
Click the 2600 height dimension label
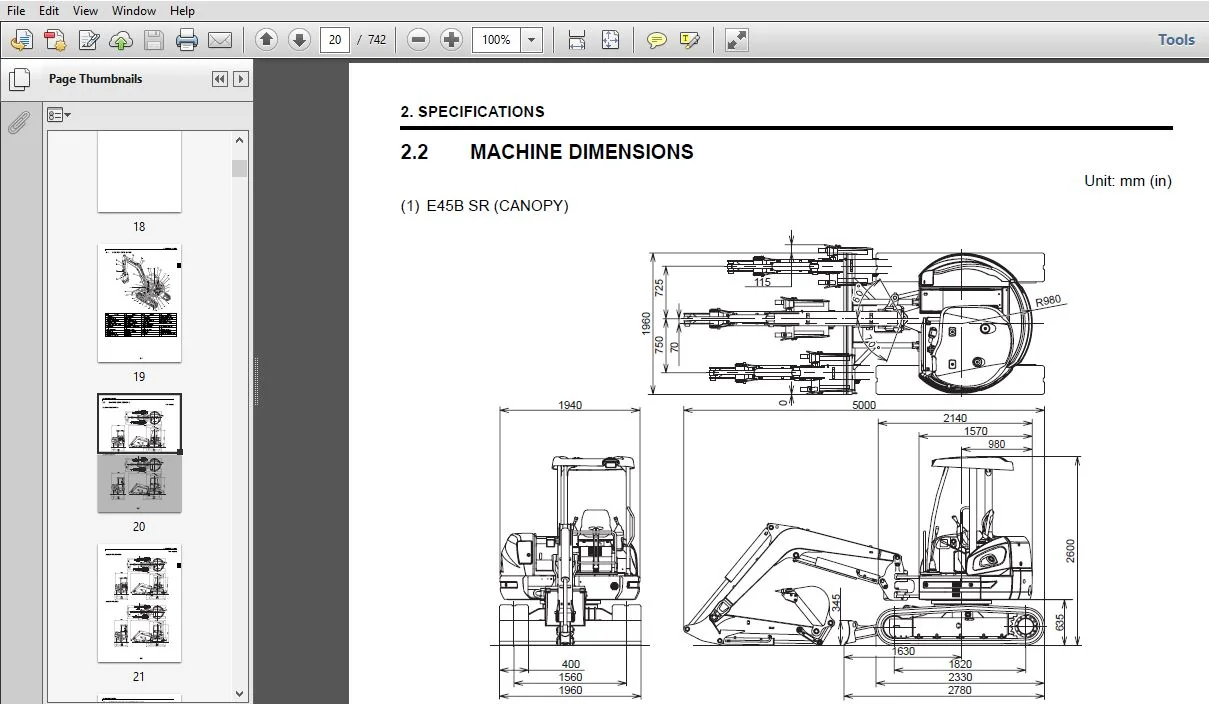point(1069,550)
